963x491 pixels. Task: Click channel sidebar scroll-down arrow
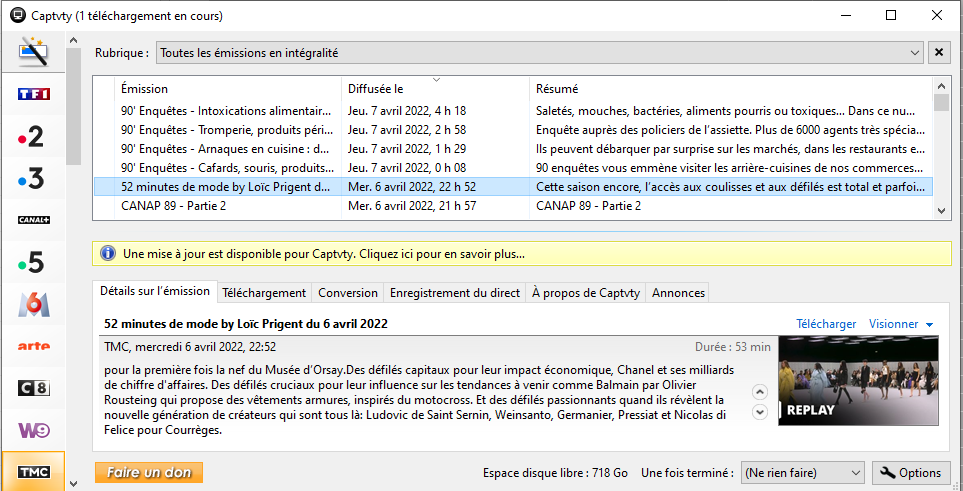point(74,483)
